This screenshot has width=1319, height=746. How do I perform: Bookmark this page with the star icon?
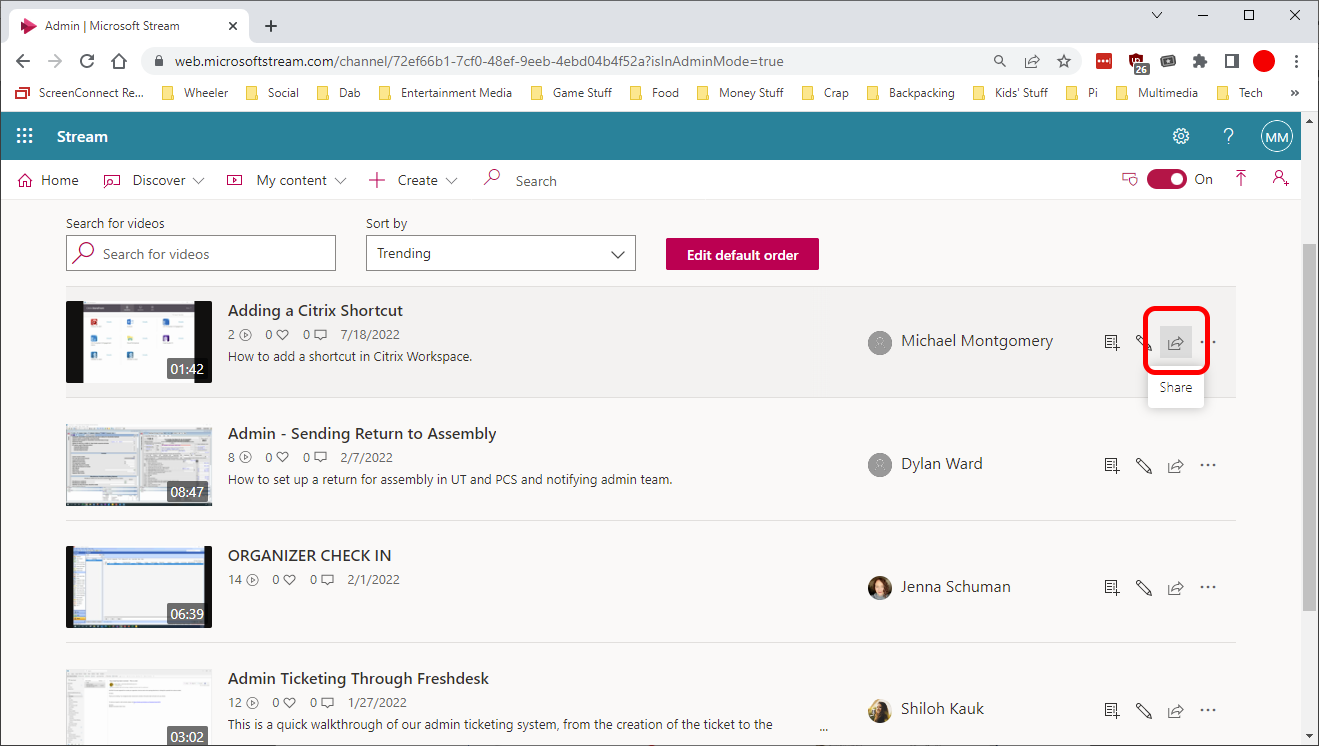pyautogui.click(x=1064, y=61)
